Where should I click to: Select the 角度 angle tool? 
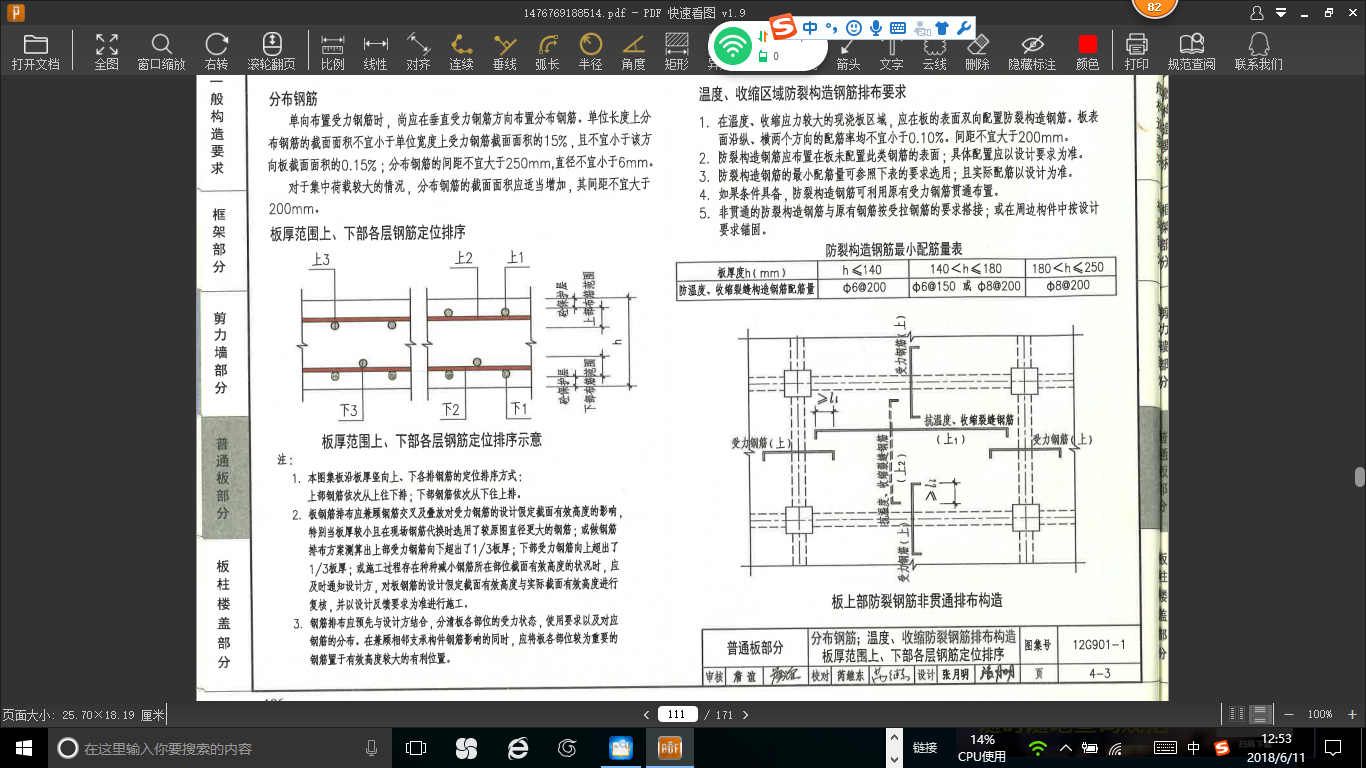(633, 52)
